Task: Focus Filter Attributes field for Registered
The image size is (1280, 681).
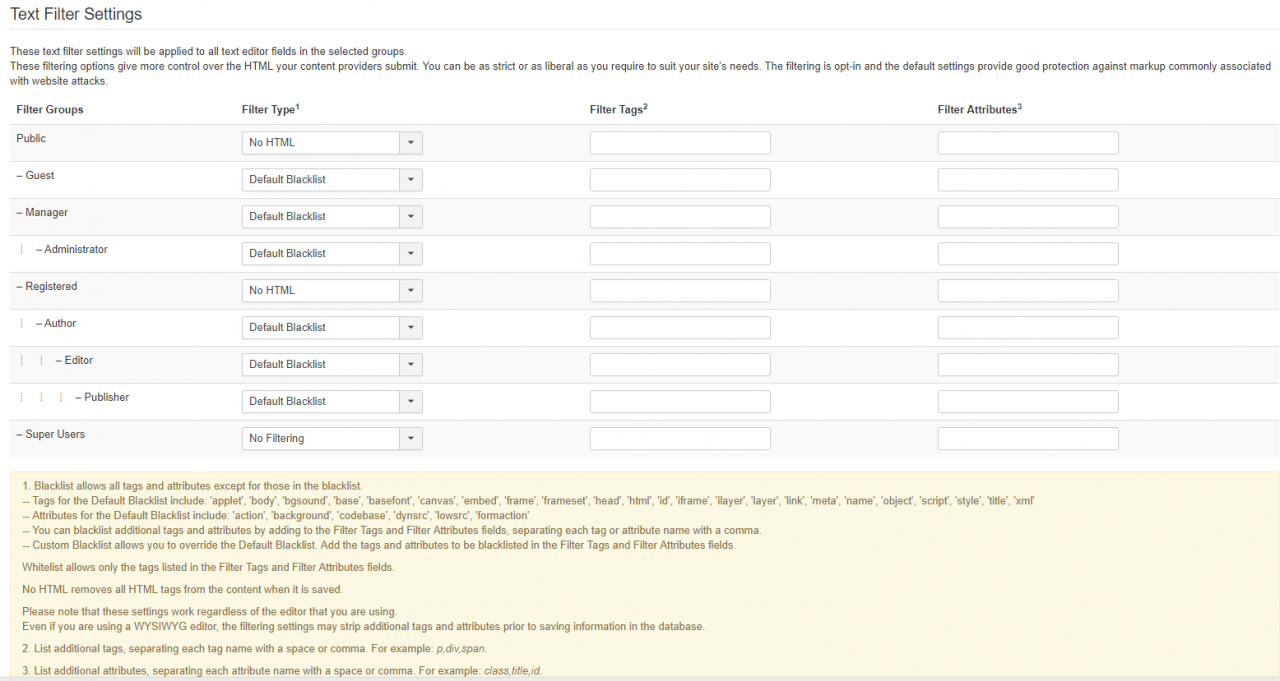Action: [1028, 291]
